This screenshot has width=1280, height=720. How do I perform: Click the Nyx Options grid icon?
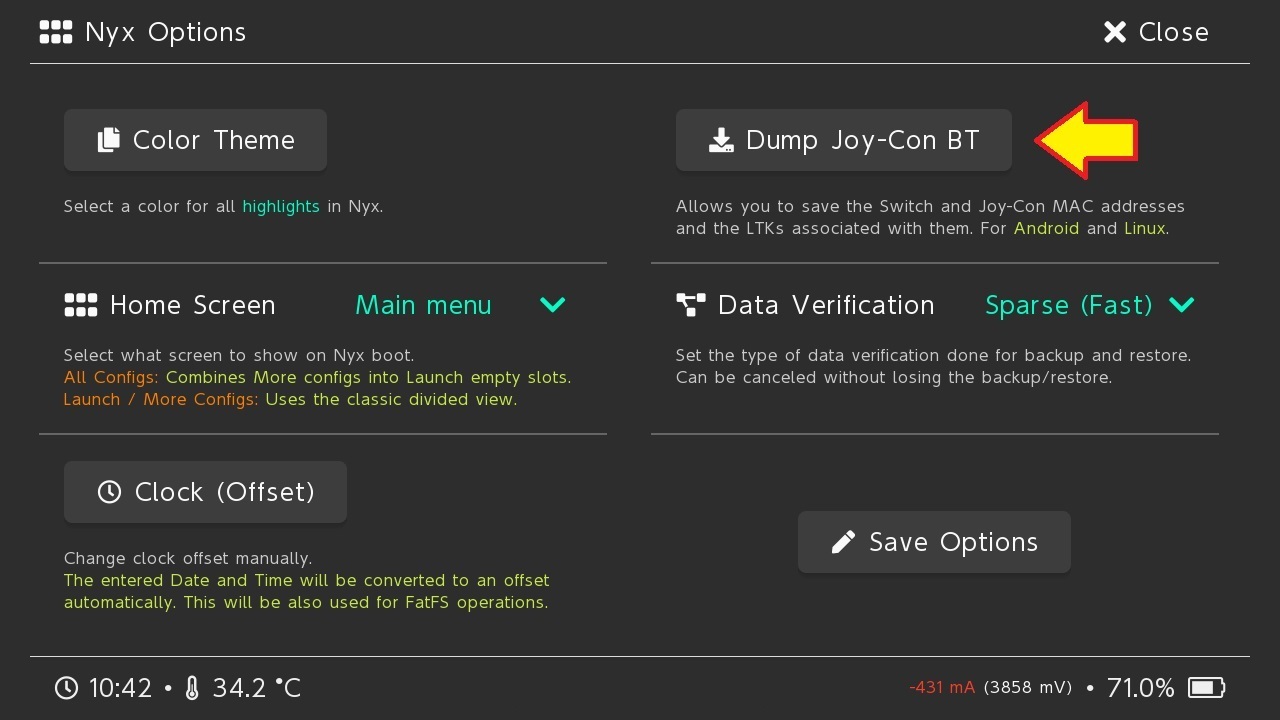[x=56, y=32]
